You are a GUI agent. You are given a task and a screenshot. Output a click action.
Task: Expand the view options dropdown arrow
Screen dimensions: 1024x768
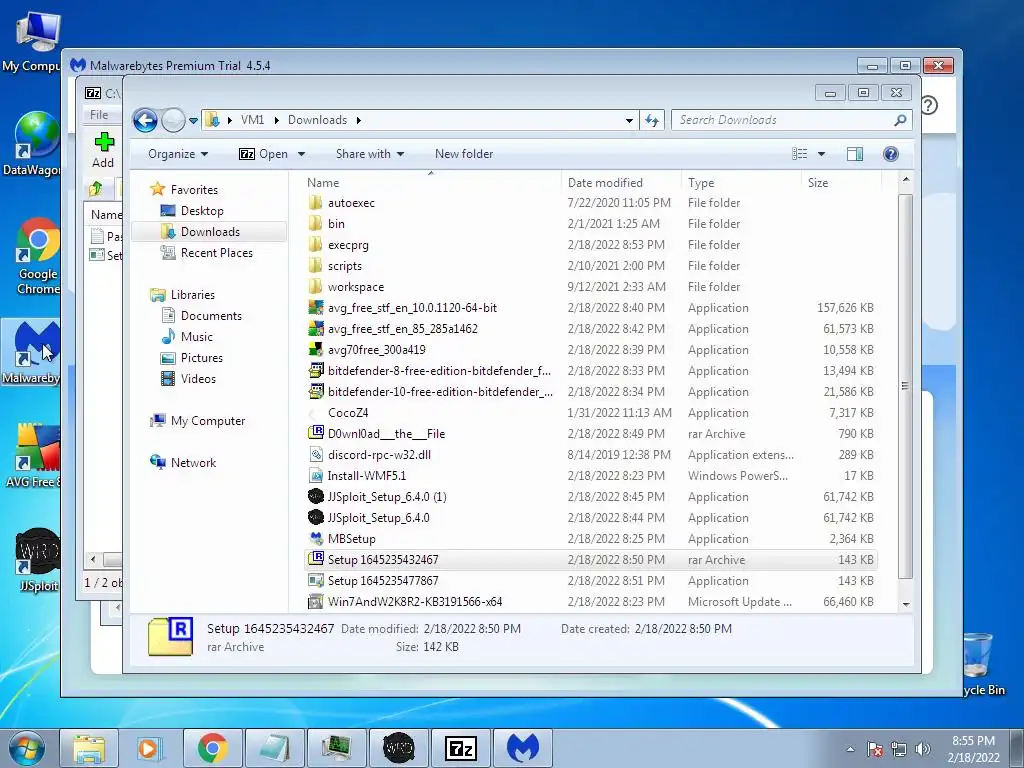822,154
